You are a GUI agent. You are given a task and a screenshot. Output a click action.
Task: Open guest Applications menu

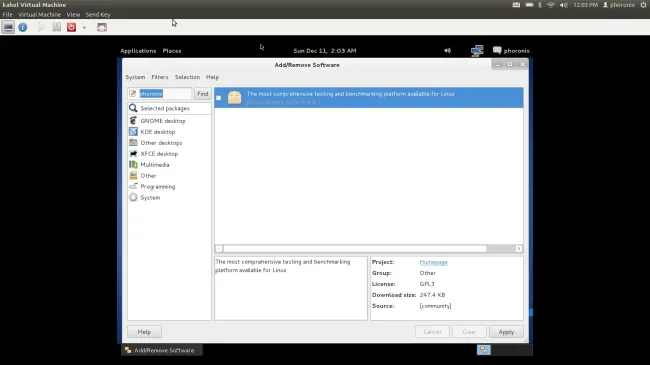click(x=138, y=51)
